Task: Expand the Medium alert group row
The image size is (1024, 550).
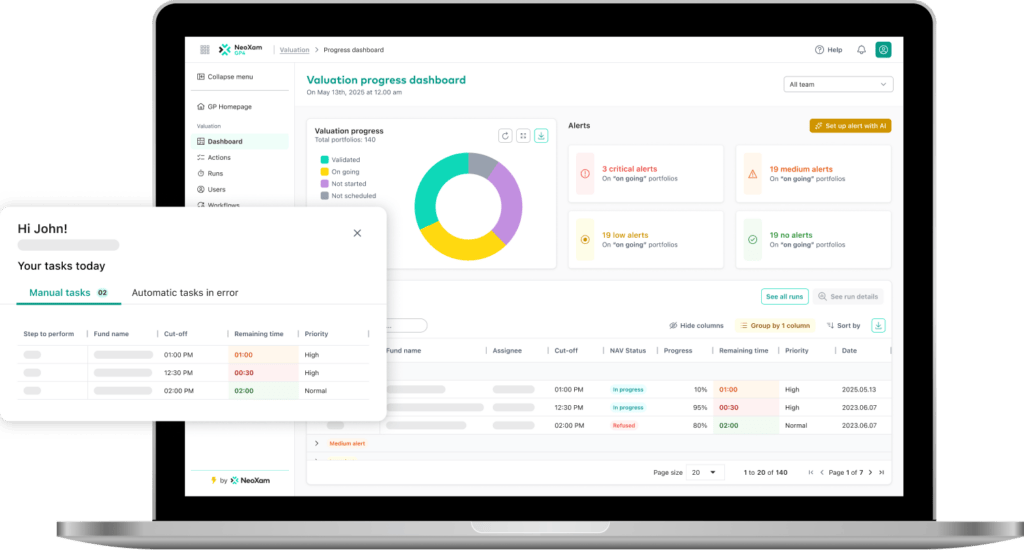Action: pyautogui.click(x=317, y=443)
